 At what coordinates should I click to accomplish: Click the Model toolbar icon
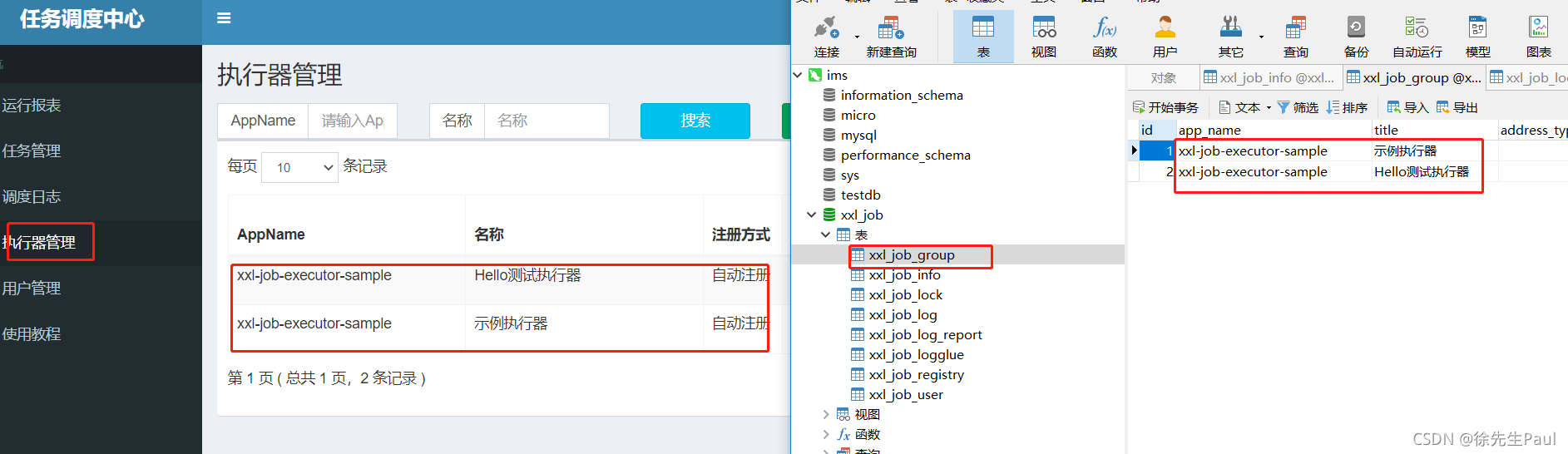(1478, 36)
